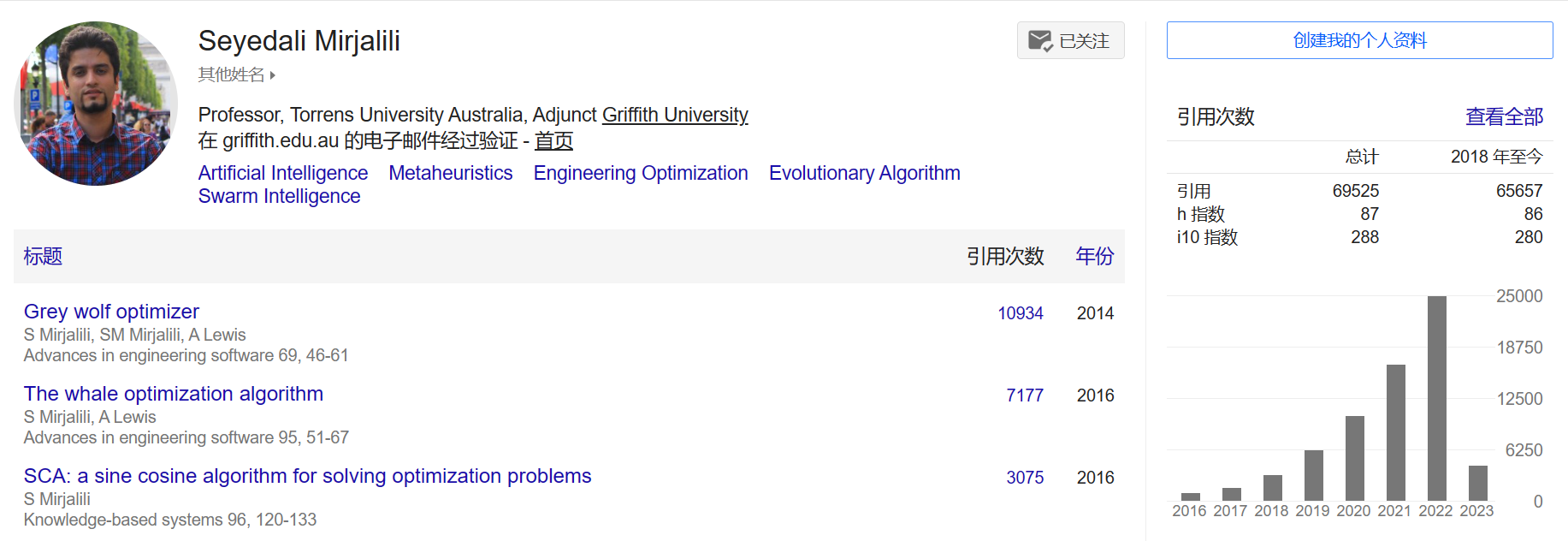The width and height of the screenshot is (1568, 541).
Task: Follow the Griffith University link
Action: point(675,115)
